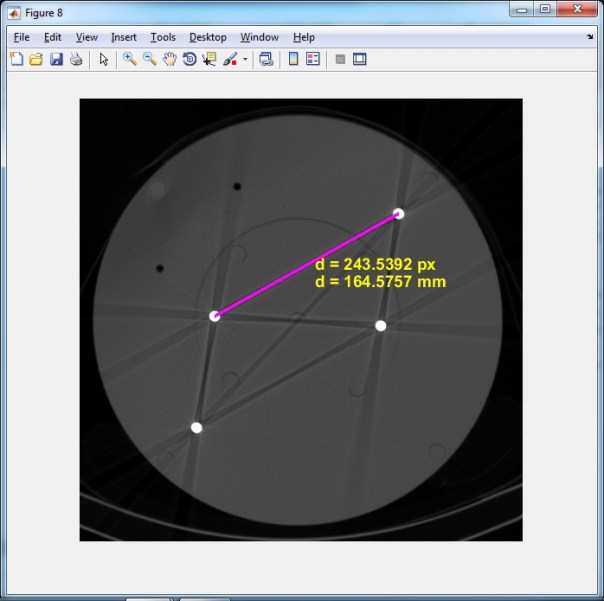604x601 pixels.
Task: Enable the Rotate 3D tool
Action: (x=189, y=60)
